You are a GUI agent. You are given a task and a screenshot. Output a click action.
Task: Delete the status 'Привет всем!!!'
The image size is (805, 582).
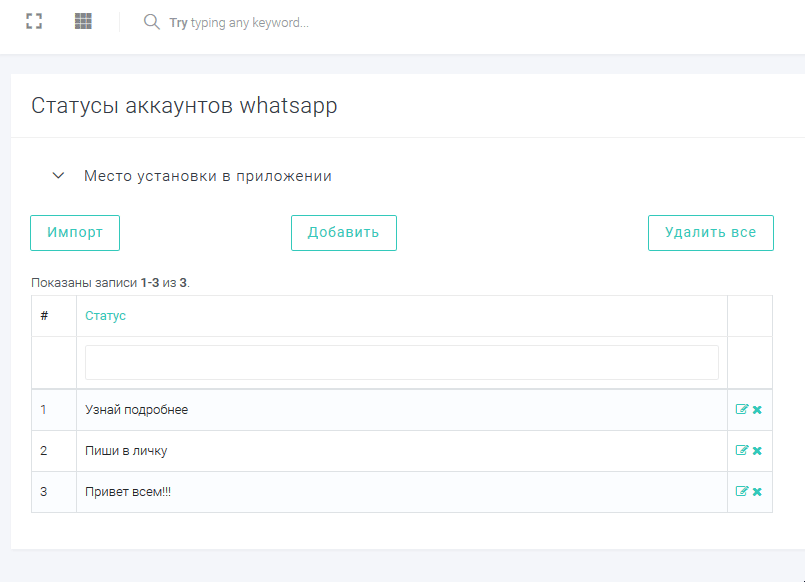(757, 492)
